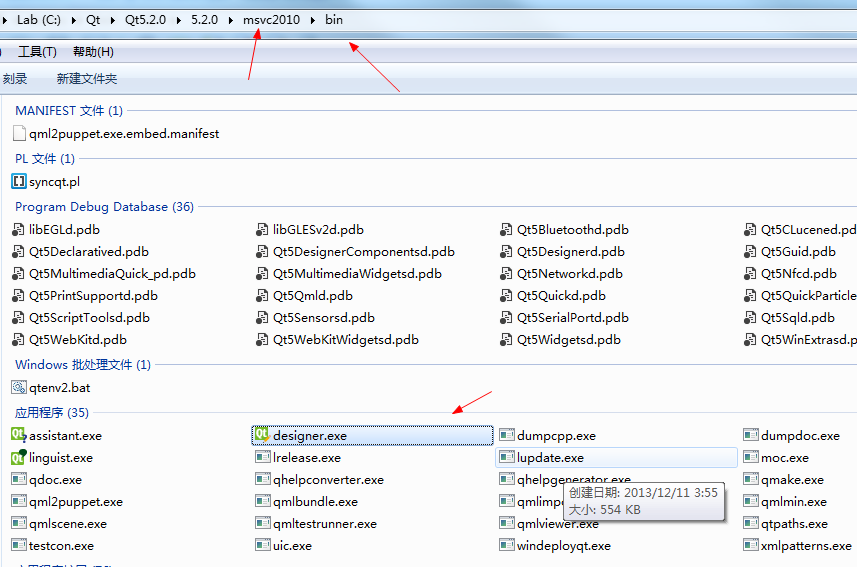
Task: Click the dumpcpp.exe application icon
Action: 507,435
